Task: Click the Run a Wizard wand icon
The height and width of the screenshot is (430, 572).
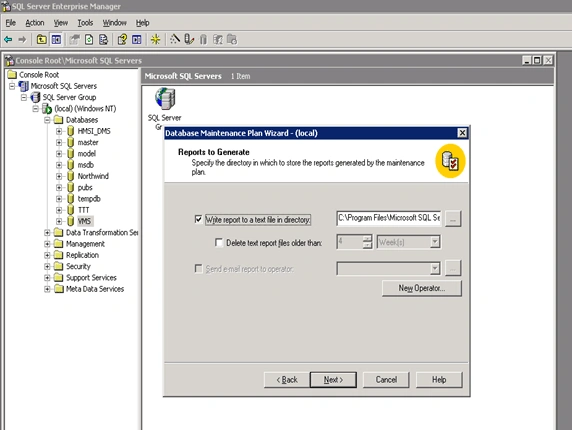Action: point(175,39)
